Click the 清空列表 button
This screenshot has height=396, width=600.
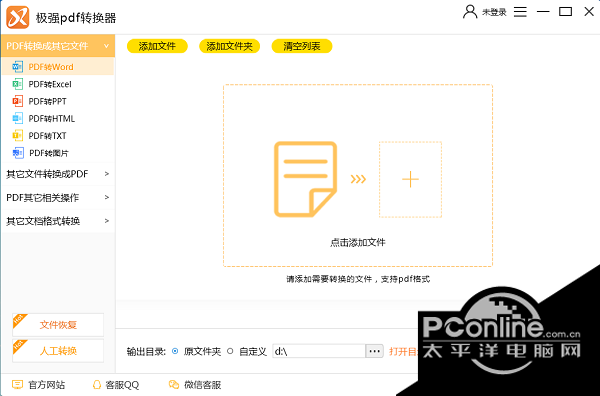tap(302, 46)
